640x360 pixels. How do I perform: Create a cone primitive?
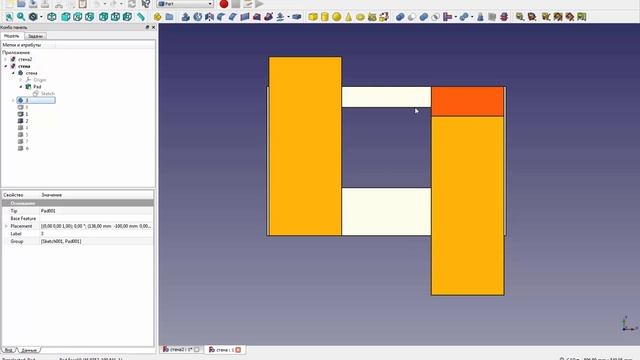pyautogui.click(x=349, y=17)
